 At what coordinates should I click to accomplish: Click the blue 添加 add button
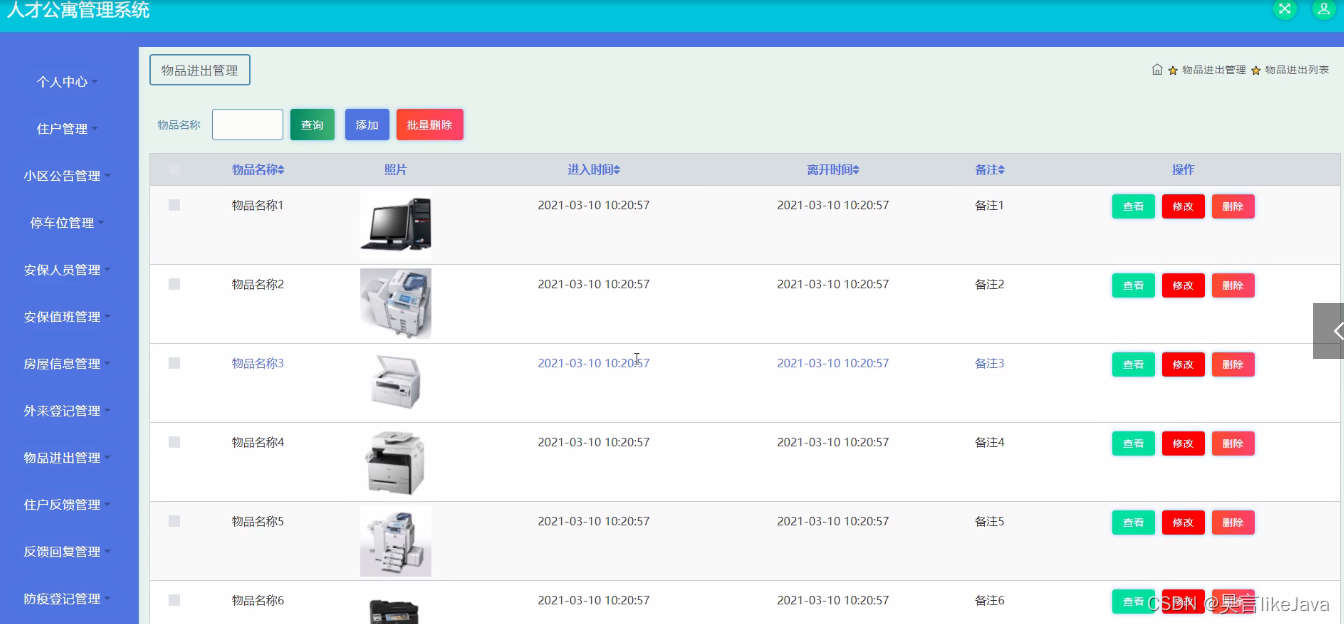(x=367, y=125)
